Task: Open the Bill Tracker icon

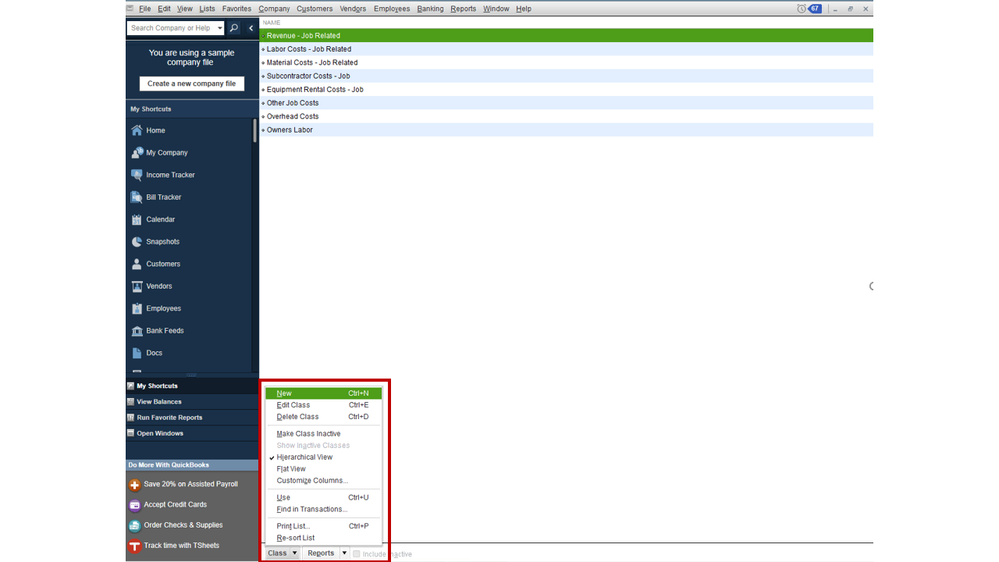Action: pos(137,197)
